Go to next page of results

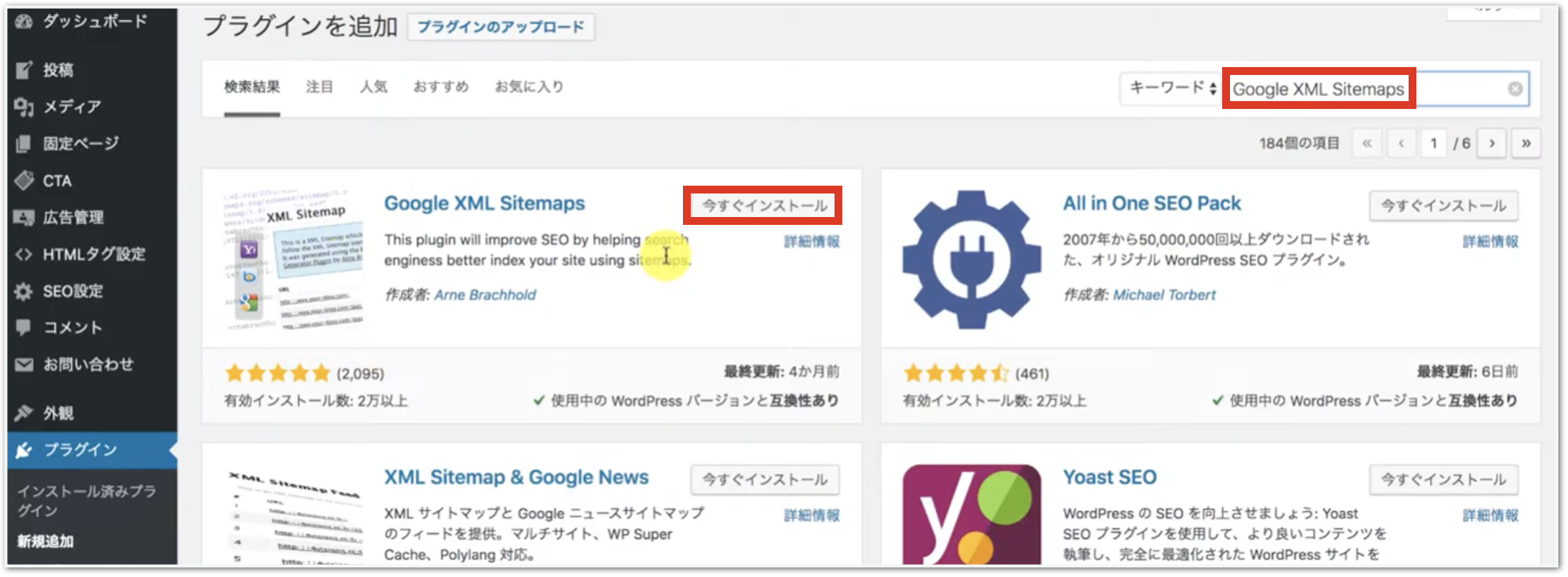point(1491,143)
